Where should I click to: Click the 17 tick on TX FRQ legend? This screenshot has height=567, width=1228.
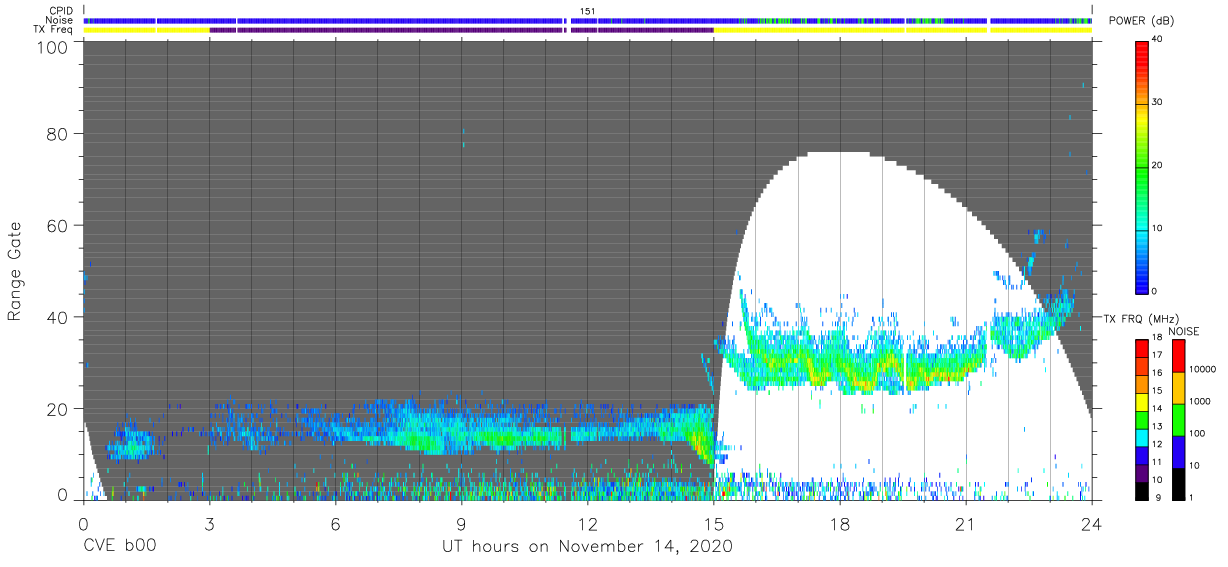click(x=1157, y=355)
